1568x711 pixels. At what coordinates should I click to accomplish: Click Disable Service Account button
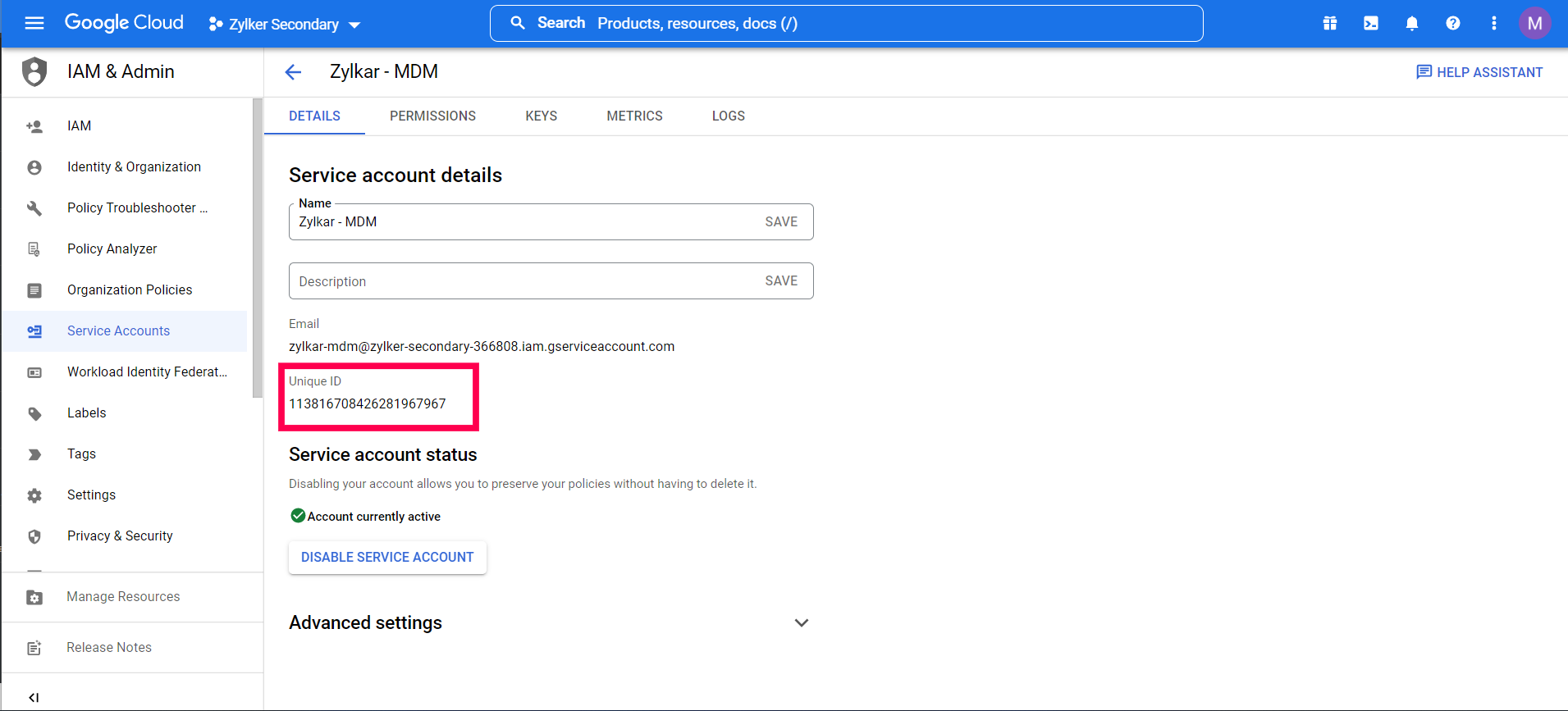click(x=387, y=557)
